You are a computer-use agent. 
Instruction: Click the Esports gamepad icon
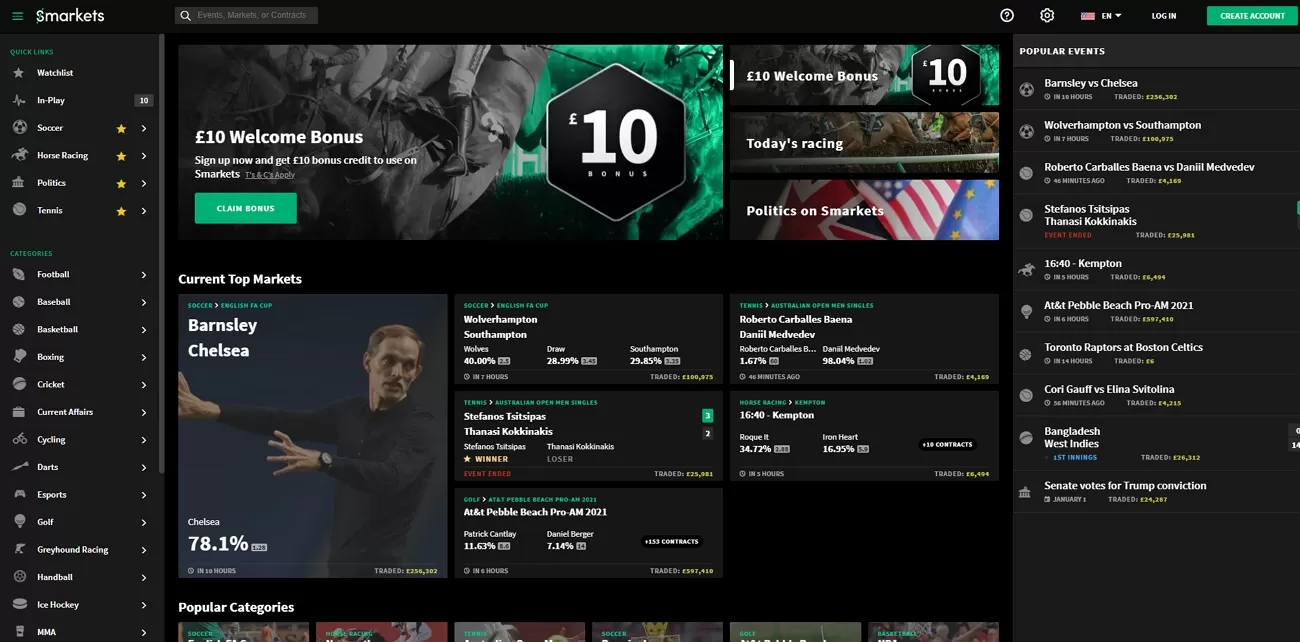[x=19, y=494]
